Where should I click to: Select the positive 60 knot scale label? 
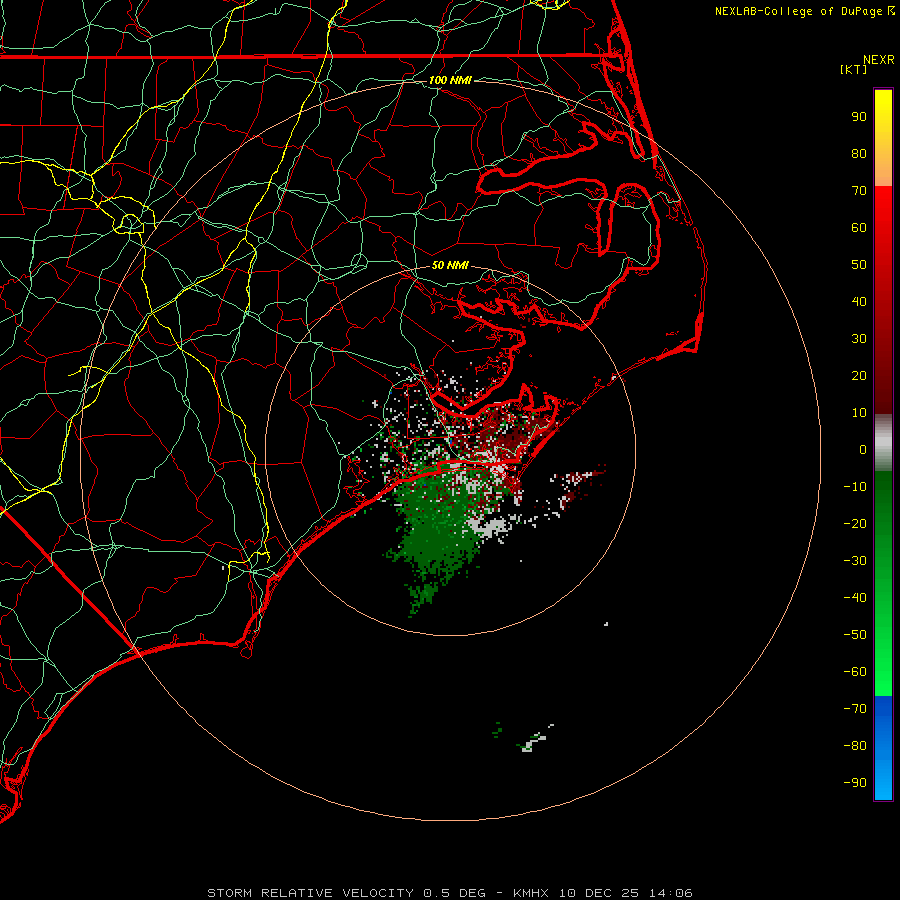click(859, 228)
